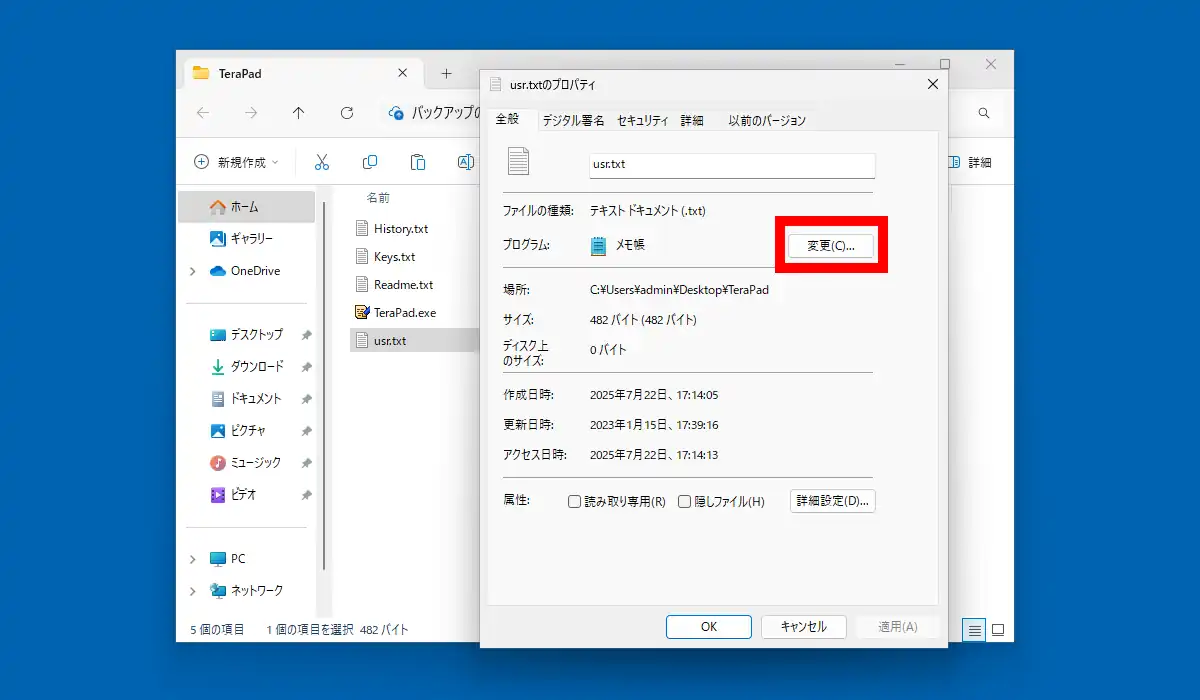
Task: Open ピクチャ quick access folder
Action: 239,431
